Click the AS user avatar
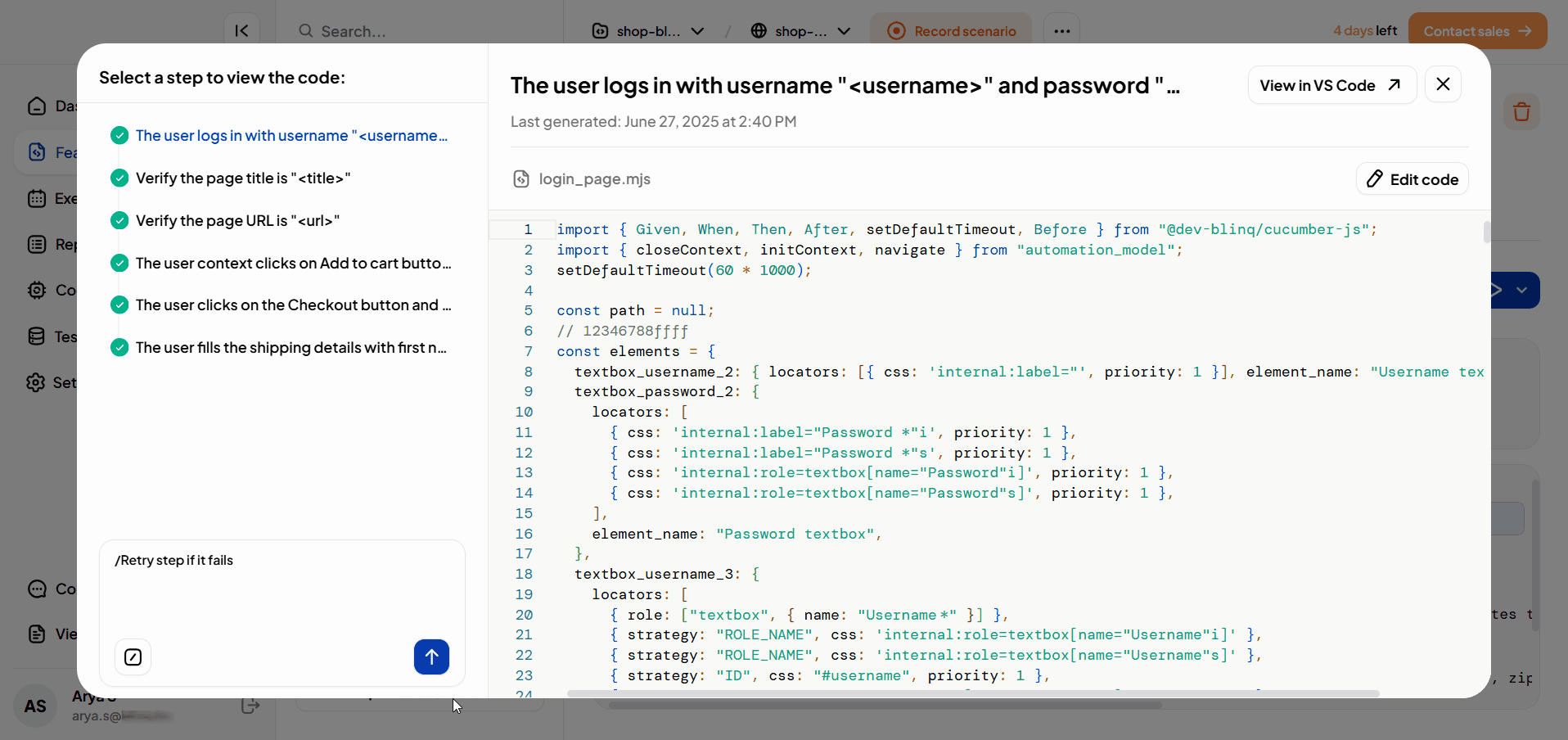The width and height of the screenshot is (1568, 740). pos(35,706)
